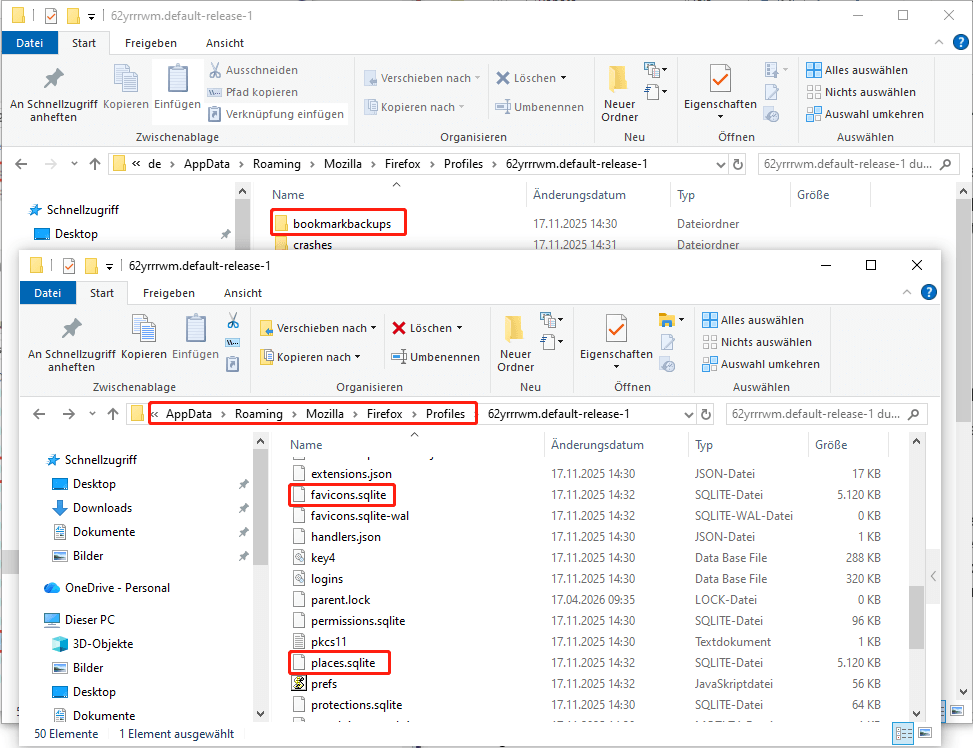Open OneDrive - Personal in sidebar
The image size is (973, 748).
[x=117, y=588]
